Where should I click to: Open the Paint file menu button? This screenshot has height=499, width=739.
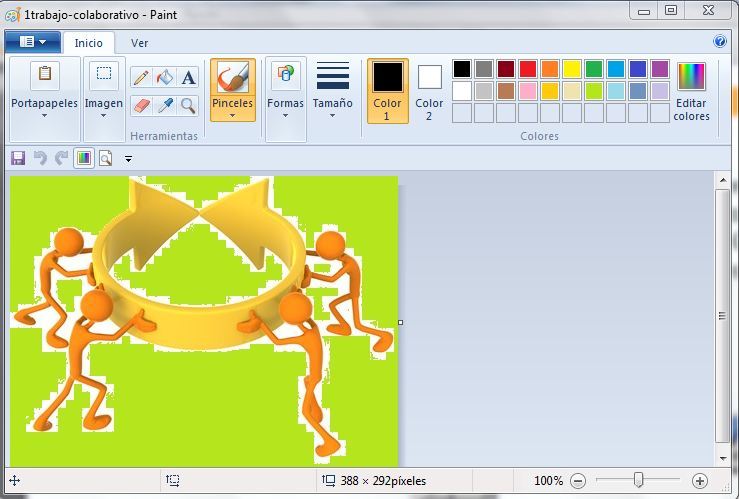click(32, 42)
